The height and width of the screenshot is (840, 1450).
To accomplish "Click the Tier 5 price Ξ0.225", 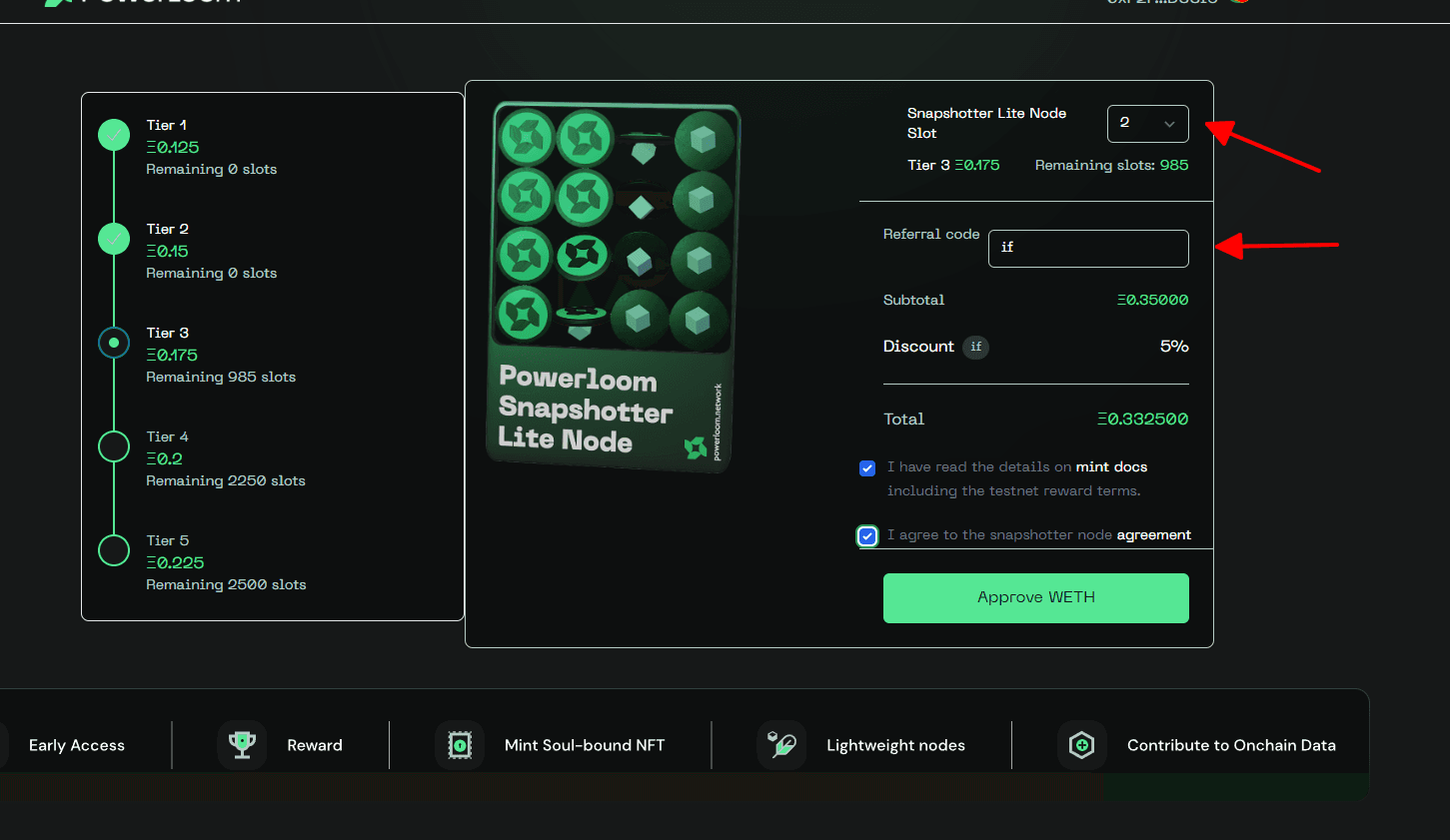I will point(175,563).
